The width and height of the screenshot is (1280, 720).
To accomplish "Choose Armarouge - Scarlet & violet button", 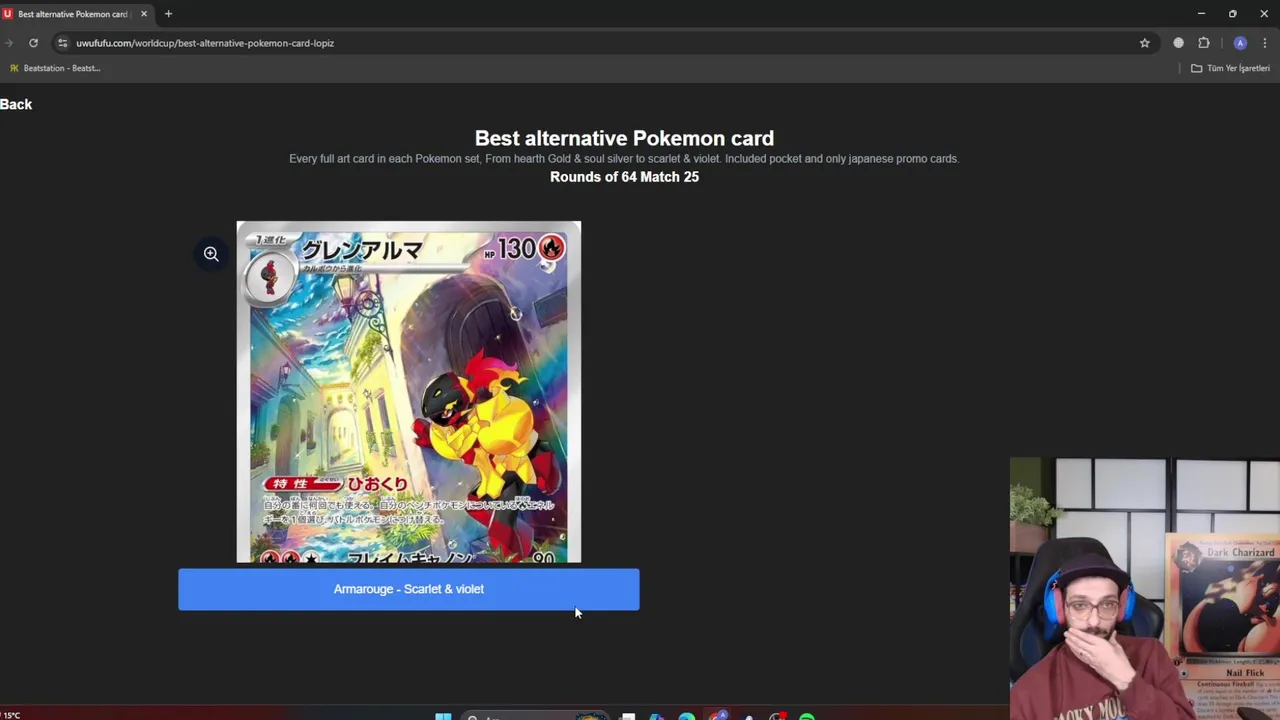I will click(408, 589).
